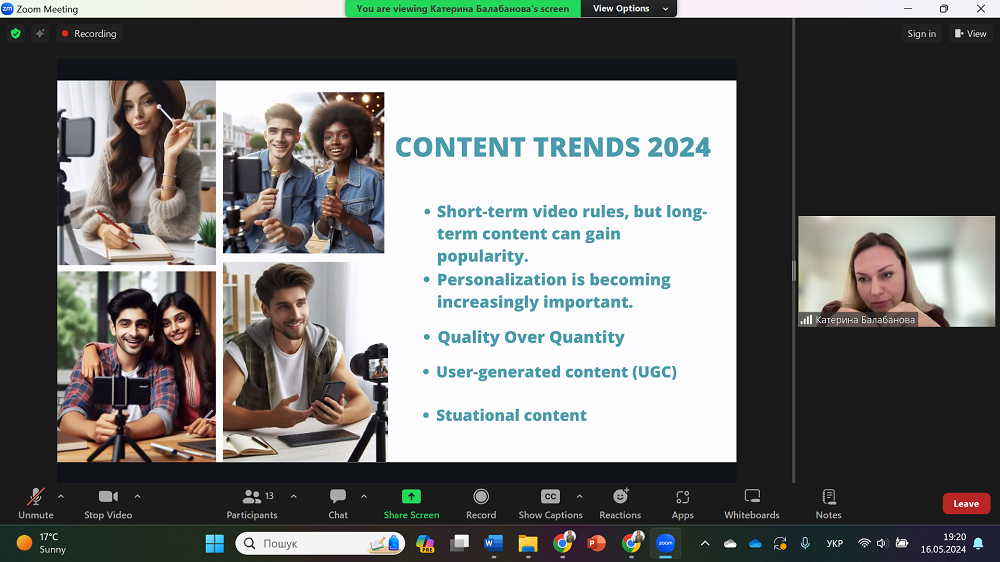Open PowerPoint from the taskbar
This screenshot has width=1000, height=562.
point(597,543)
